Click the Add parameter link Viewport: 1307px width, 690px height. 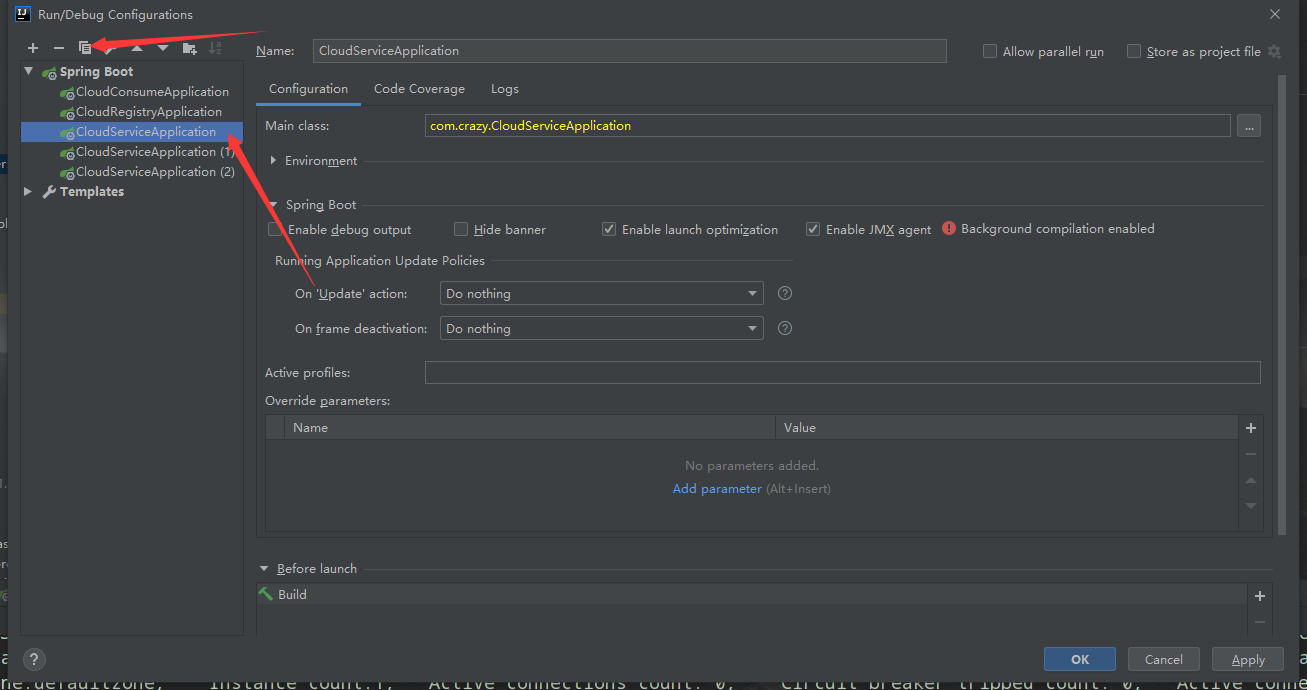pos(717,489)
